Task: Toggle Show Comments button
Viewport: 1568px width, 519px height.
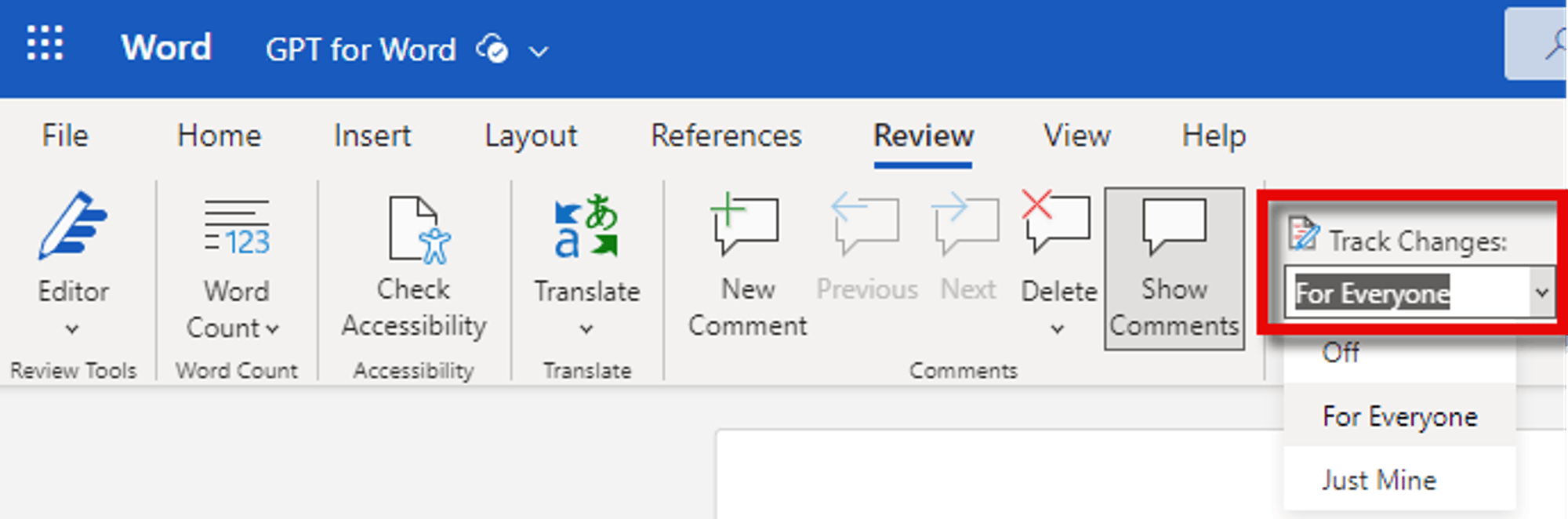Action: point(1174,268)
